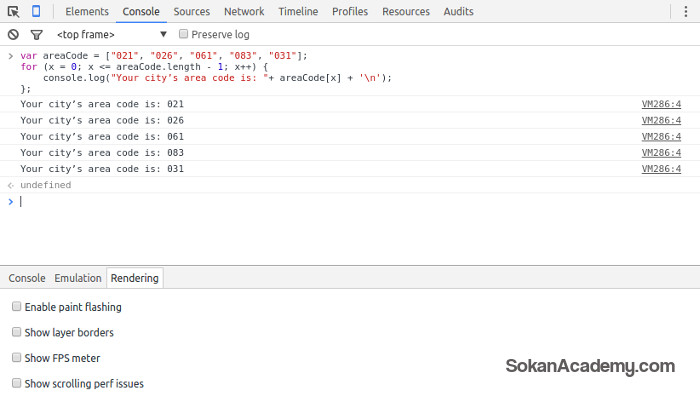Enable paint flashing checkbox
This screenshot has width=700, height=402.
(x=17, y=306)
